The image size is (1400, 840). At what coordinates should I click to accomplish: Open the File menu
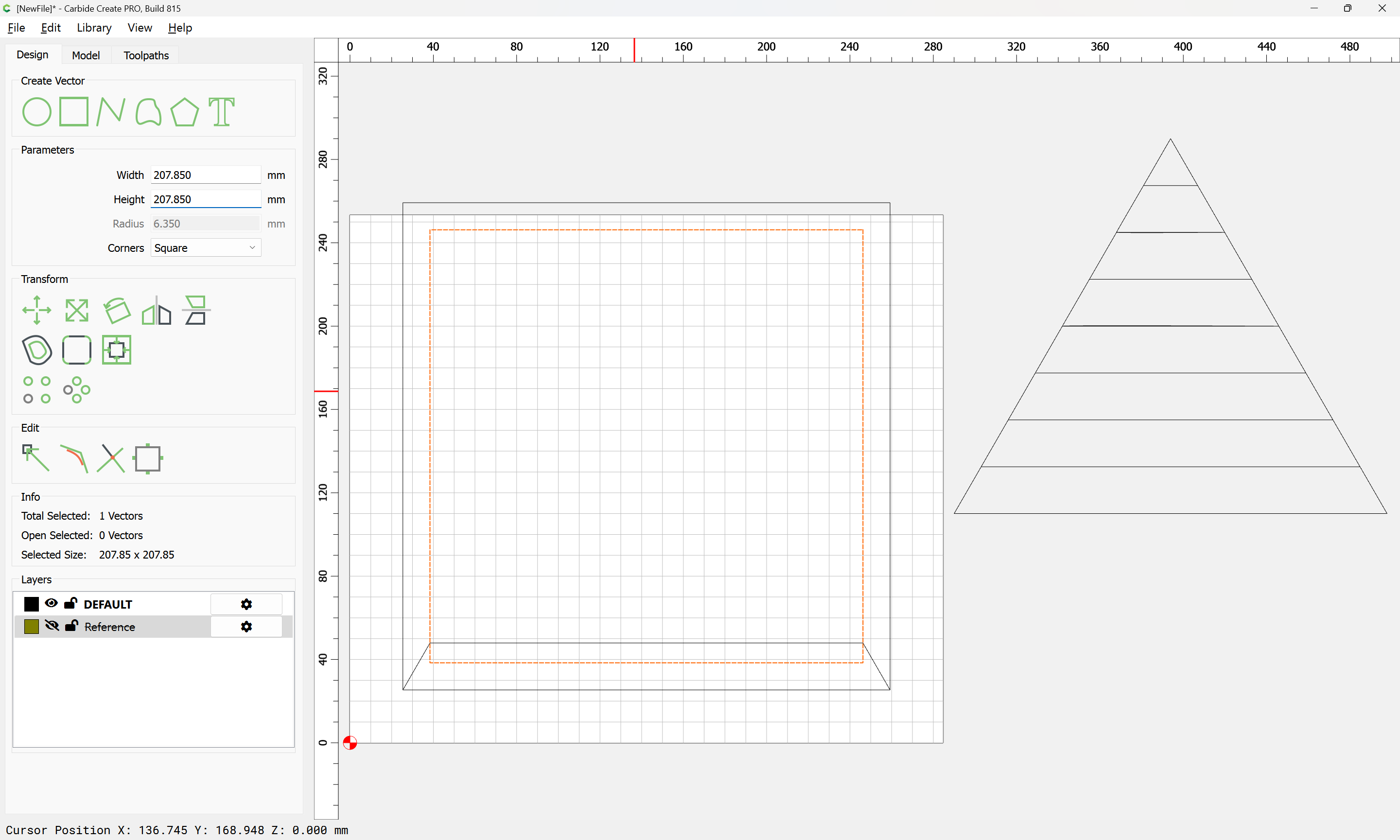click(17, 28)
